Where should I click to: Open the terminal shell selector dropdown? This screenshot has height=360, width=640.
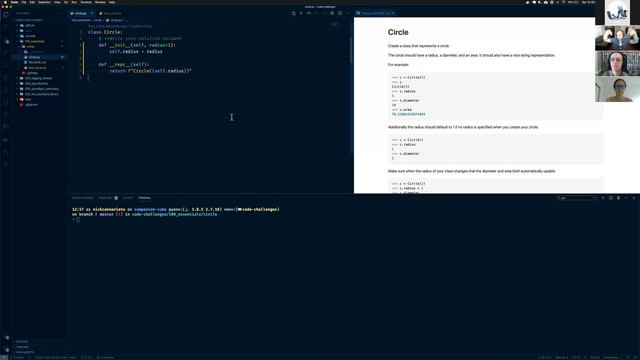577,198
